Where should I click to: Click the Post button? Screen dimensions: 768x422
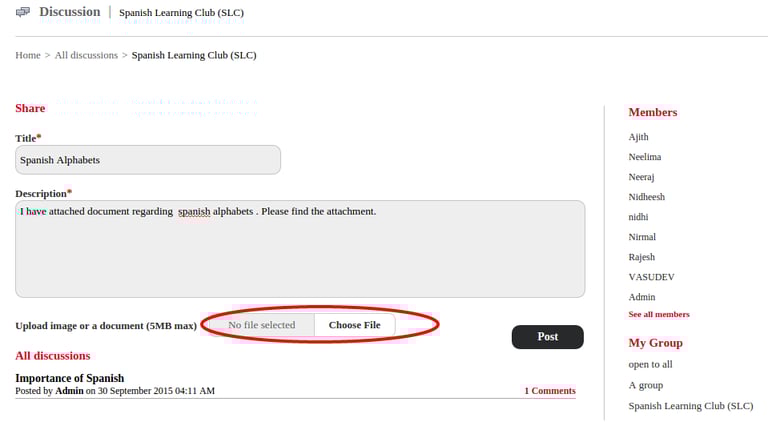pyautogui.click(x=547, y=337)
